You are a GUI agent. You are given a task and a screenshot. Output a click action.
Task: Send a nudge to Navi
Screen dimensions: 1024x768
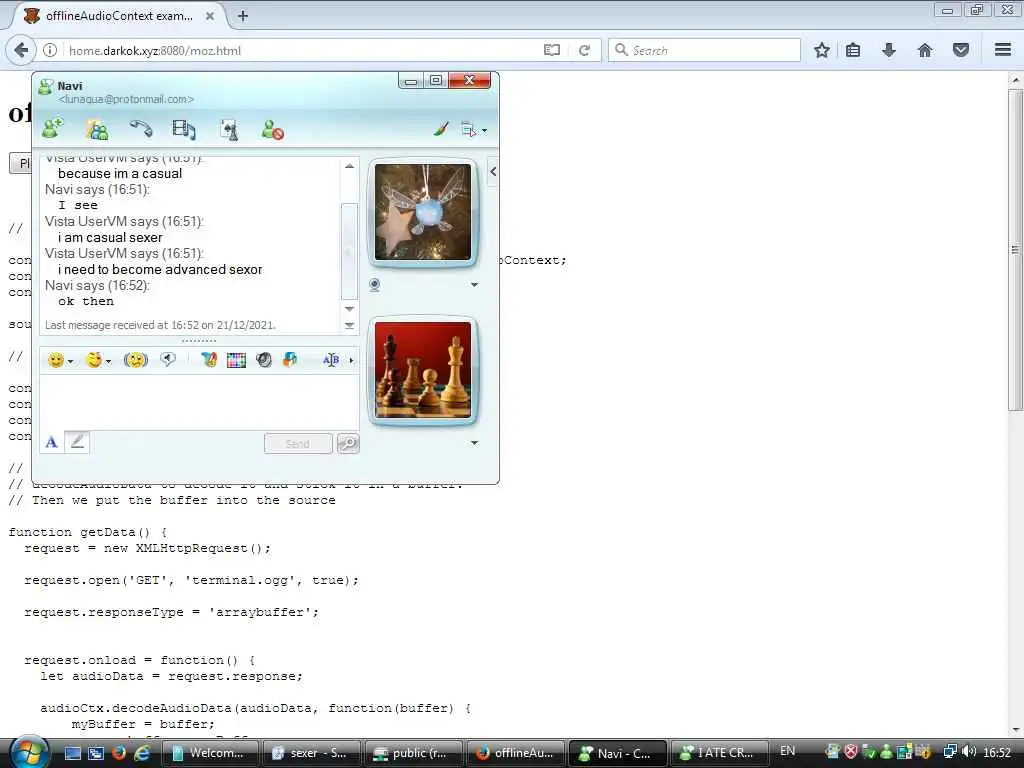tap(136, 360)
